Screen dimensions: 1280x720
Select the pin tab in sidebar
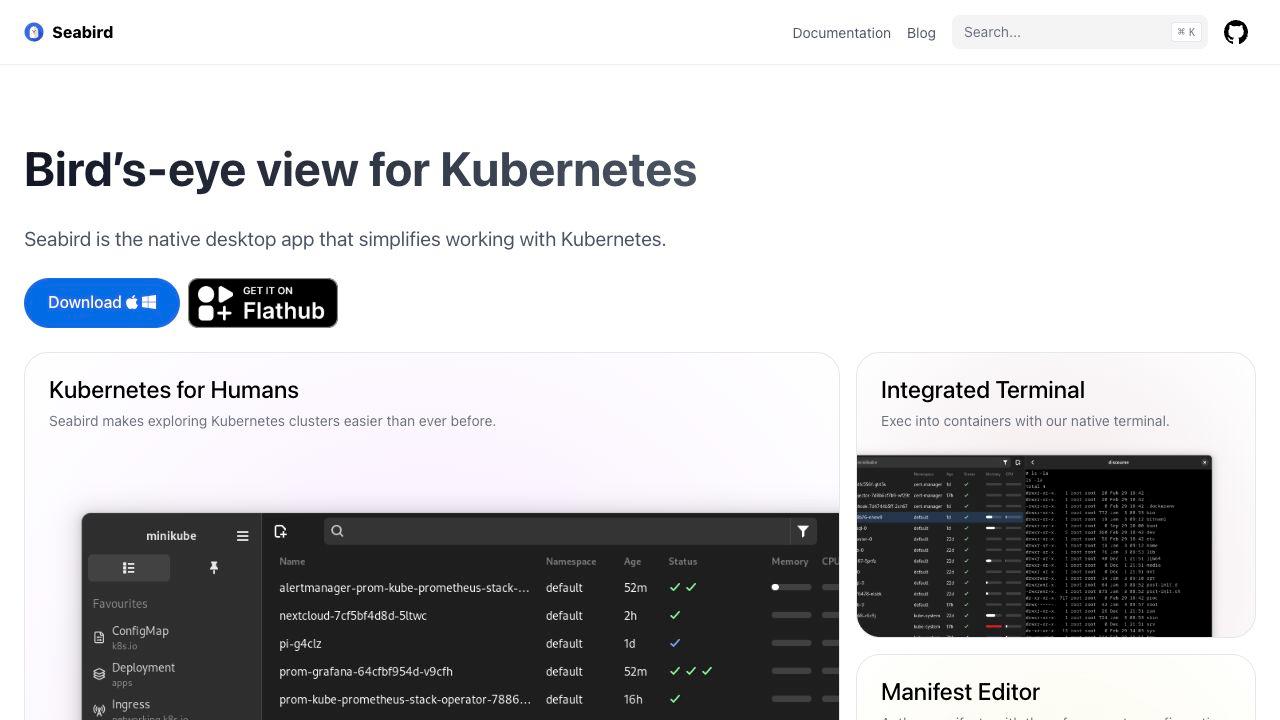pyautogui.click(x=213, y=568)
